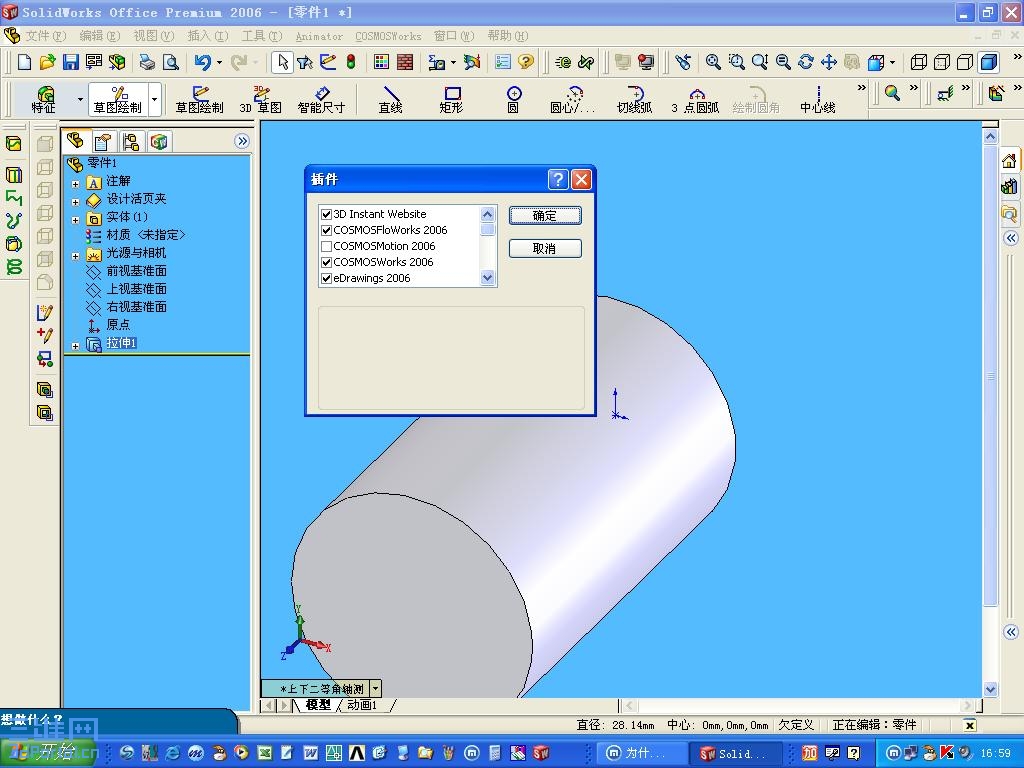Expand the 注解 (Annotations) tree node
The image size is (1024, 768).
[76, 184]
